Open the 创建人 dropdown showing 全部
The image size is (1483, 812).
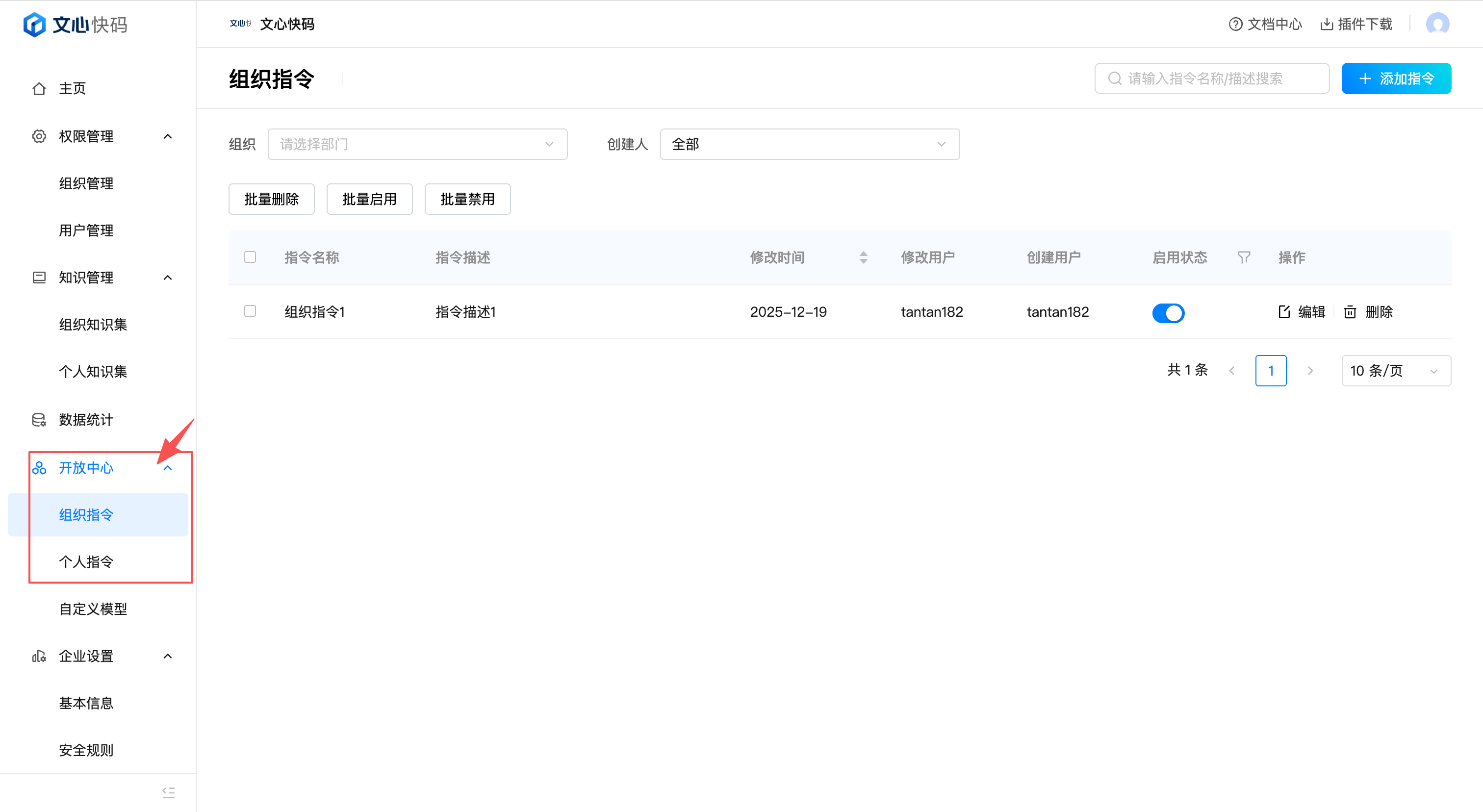coord(809,144)
